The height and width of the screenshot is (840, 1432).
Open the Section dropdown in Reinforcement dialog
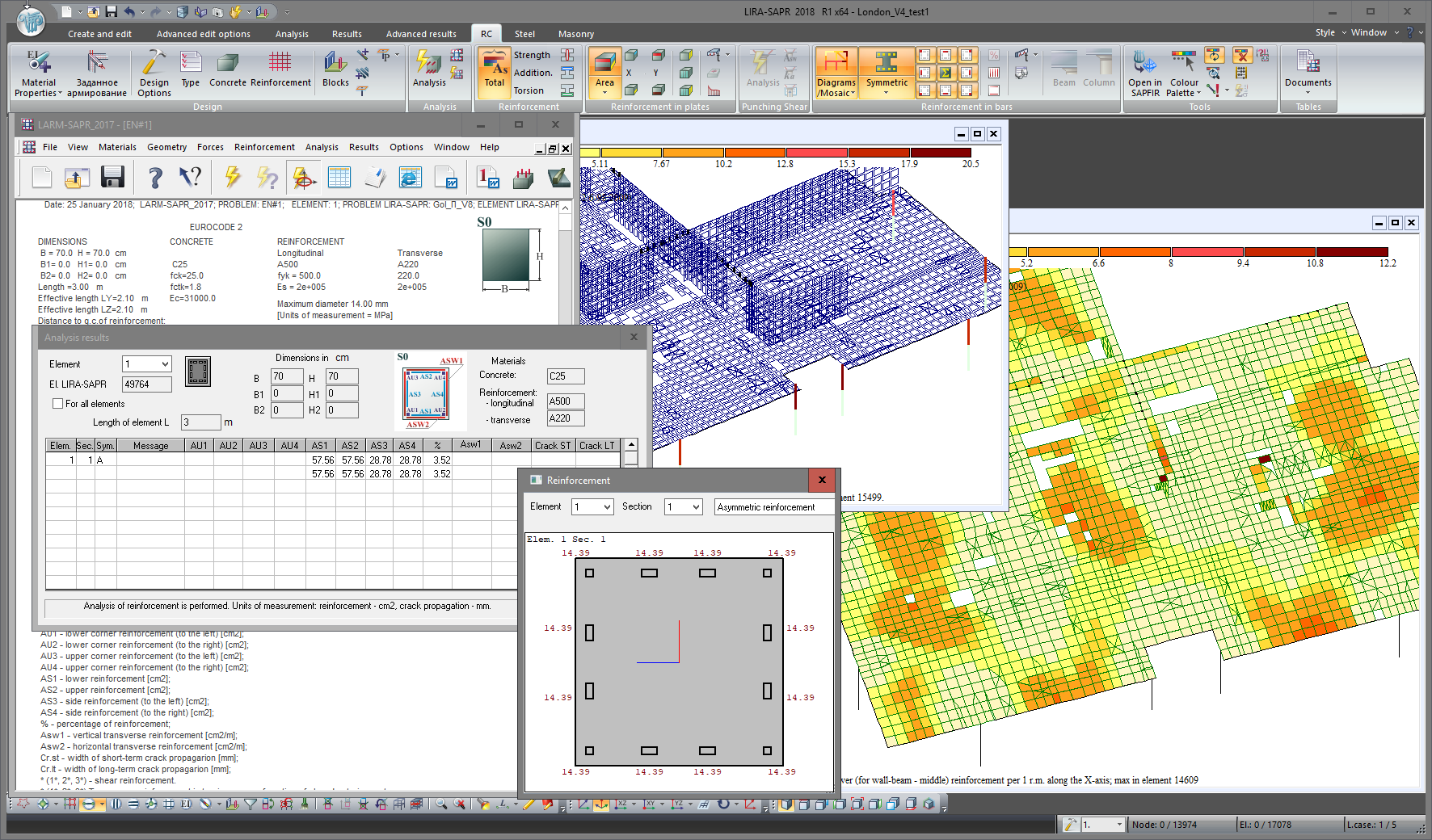695,507
